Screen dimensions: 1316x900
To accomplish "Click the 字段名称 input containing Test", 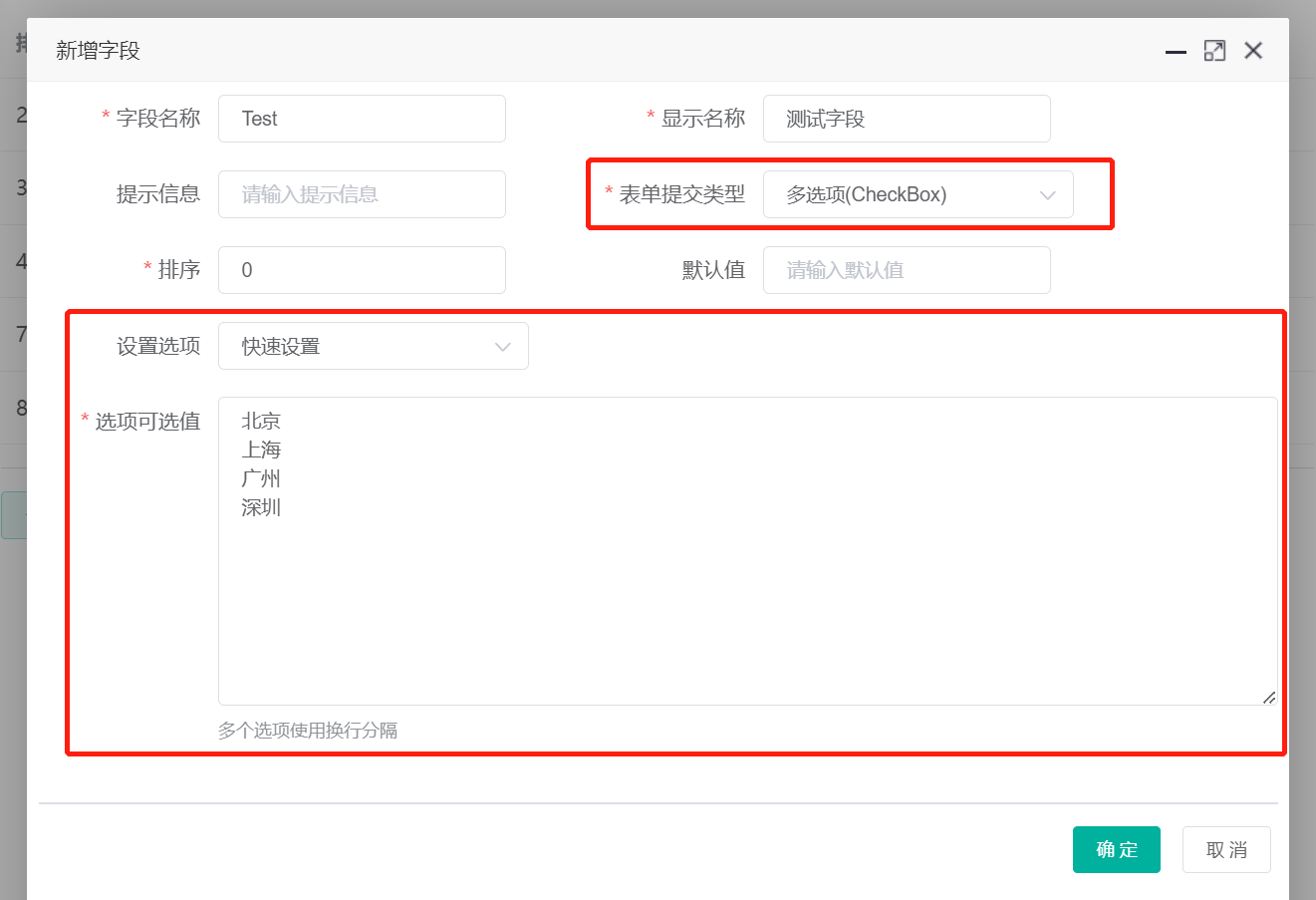I will [x=362, y=119].
